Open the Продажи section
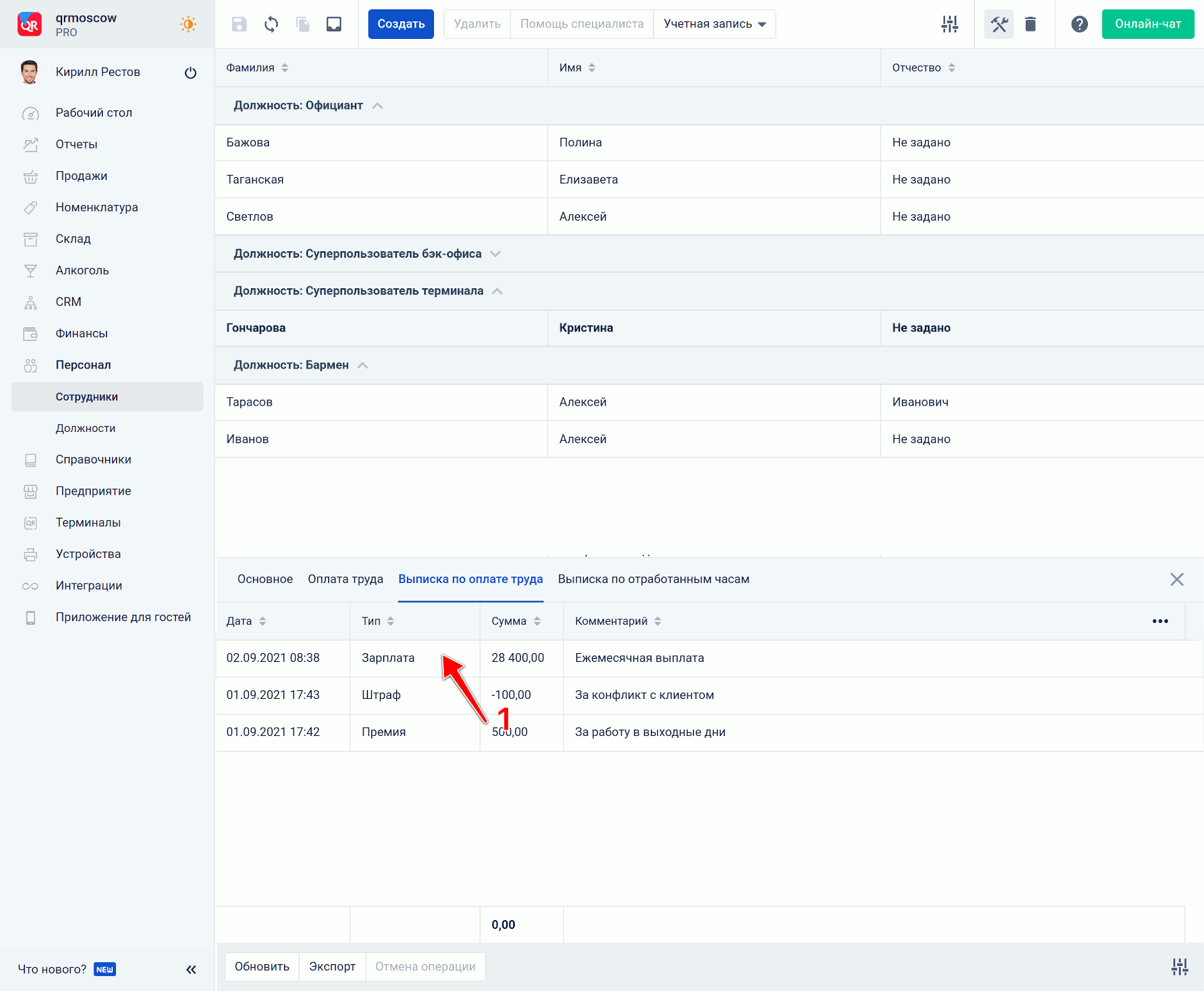The image size is (1204, 991). click(82, 176)
